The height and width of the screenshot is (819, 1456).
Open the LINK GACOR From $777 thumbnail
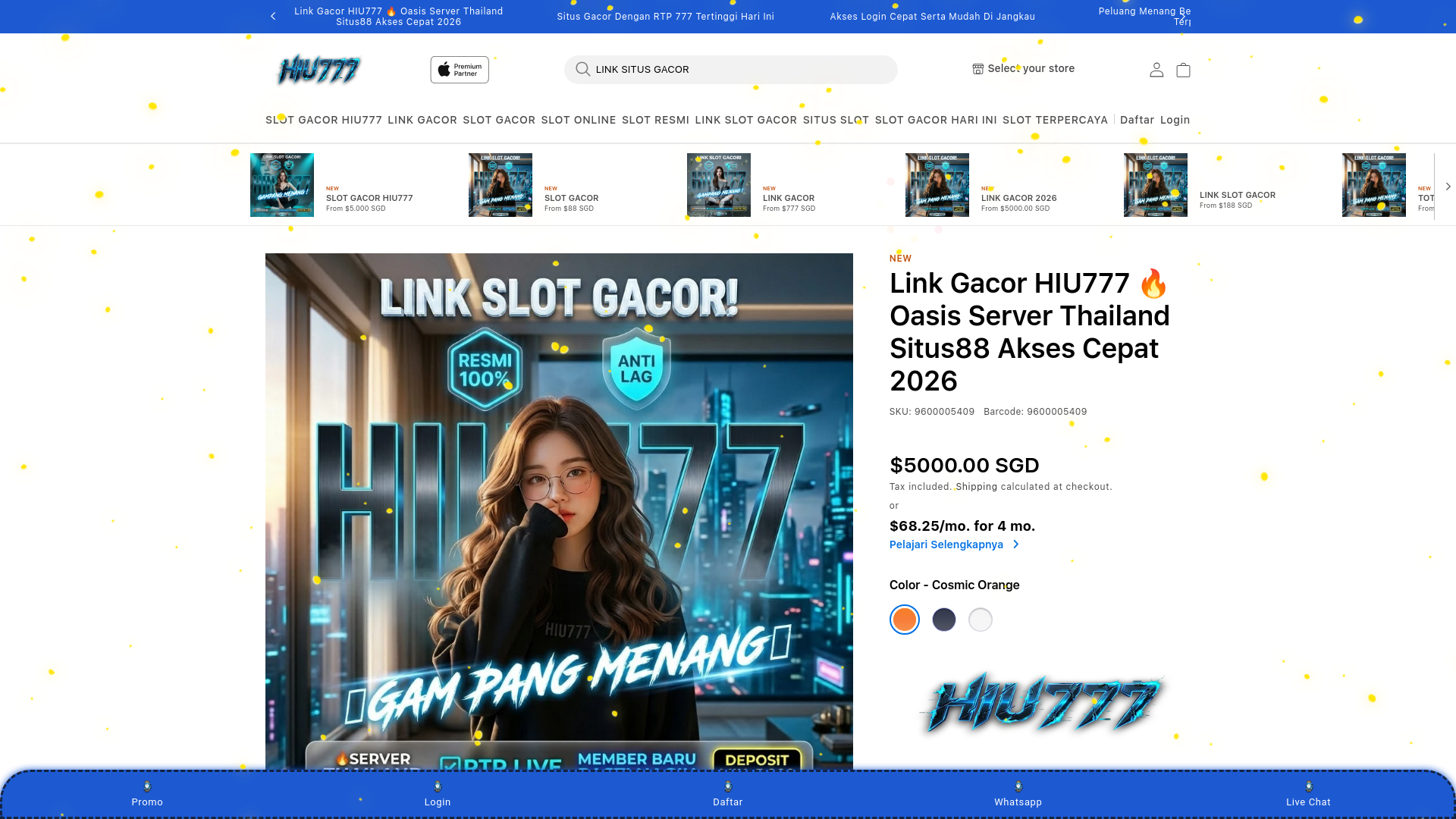719,185
